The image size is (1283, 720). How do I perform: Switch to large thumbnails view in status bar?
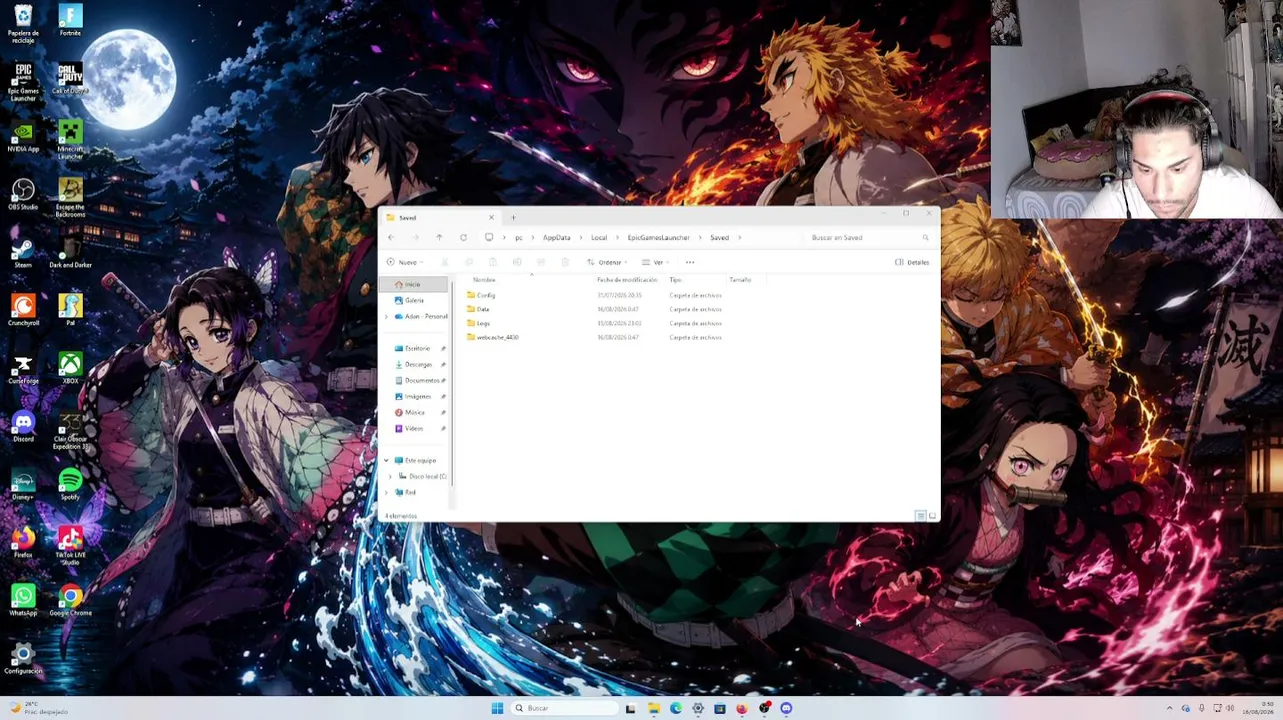point(932,516)
